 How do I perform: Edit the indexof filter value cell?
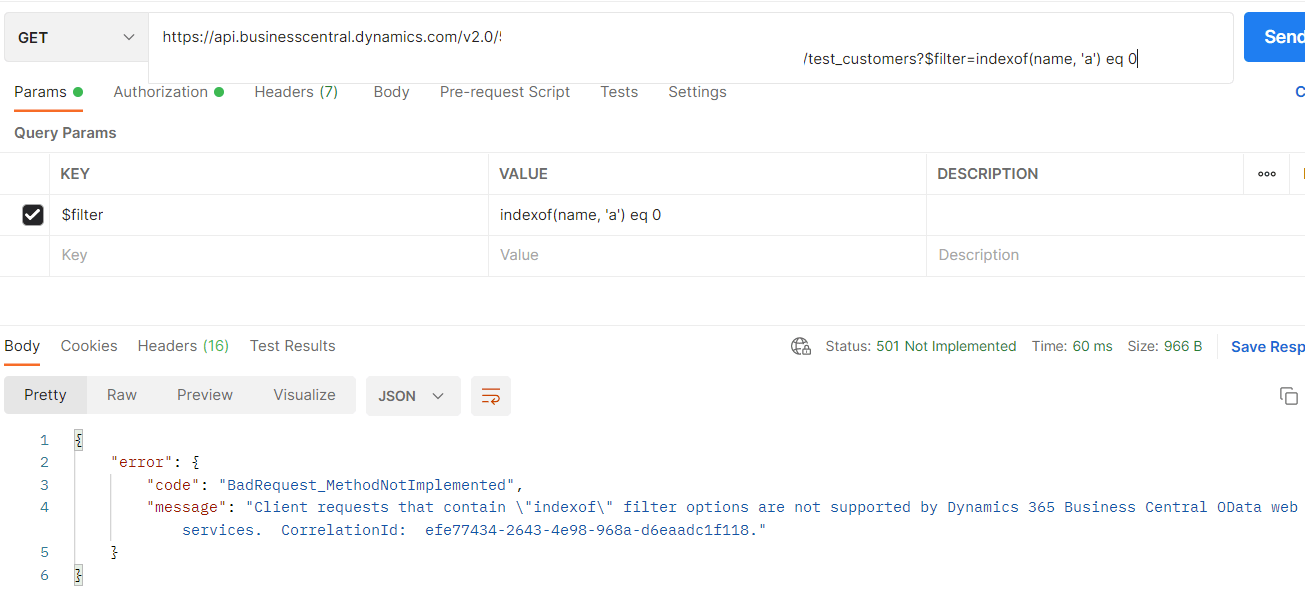tap(707, 215)
